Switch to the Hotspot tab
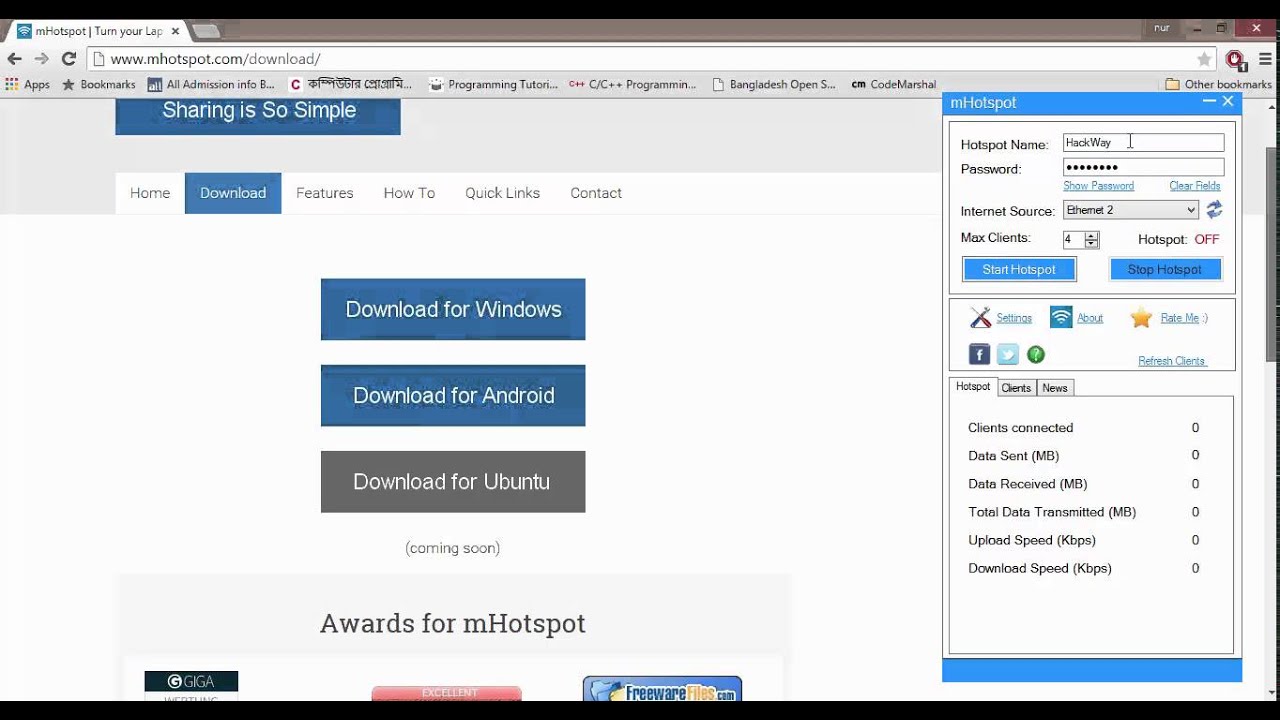 point(973,387)
